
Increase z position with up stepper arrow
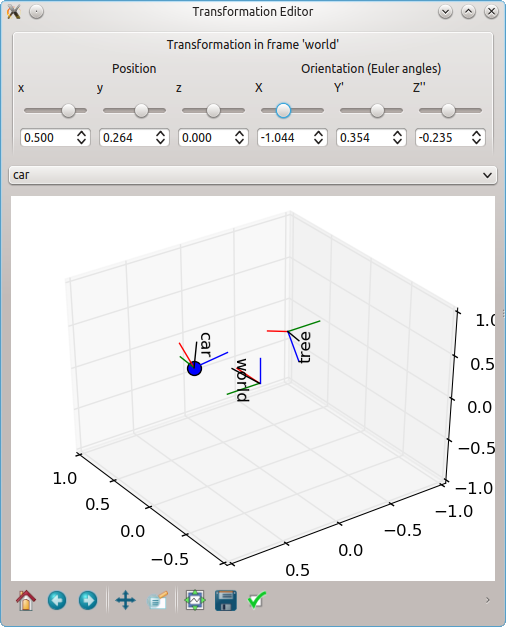240,134
